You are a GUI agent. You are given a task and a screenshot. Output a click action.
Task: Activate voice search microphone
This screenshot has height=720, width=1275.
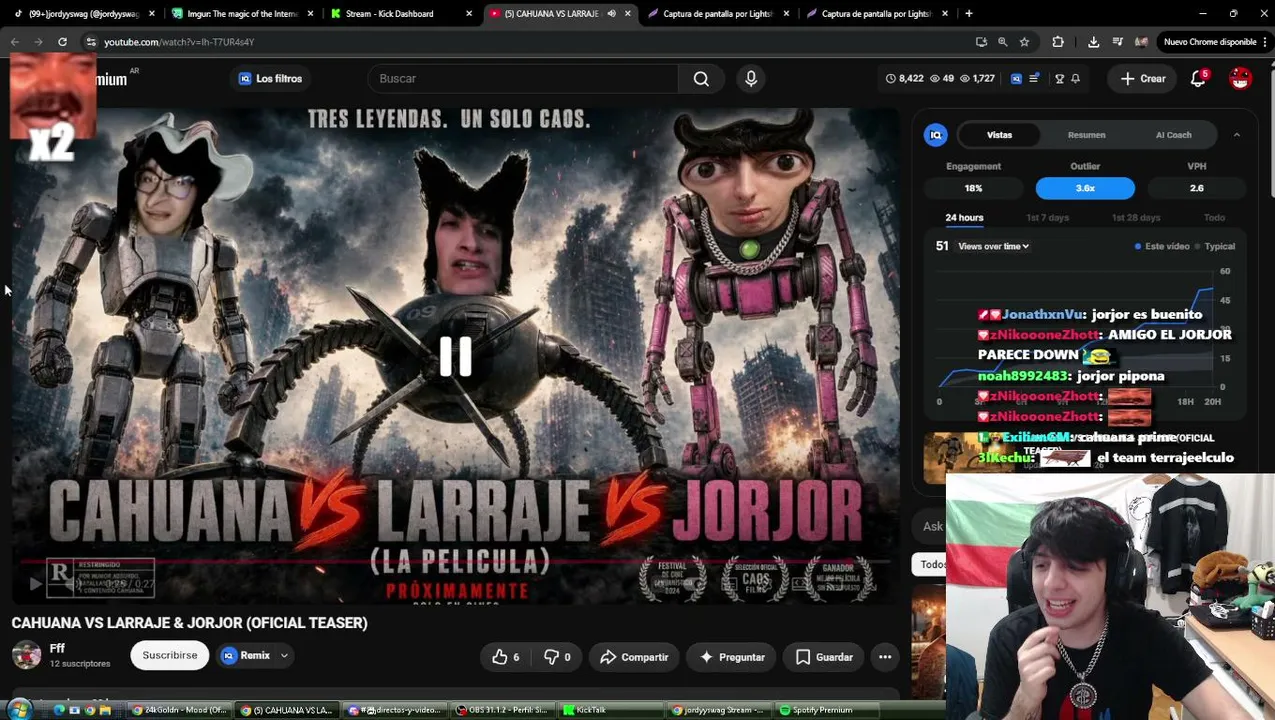click(751, 78)
